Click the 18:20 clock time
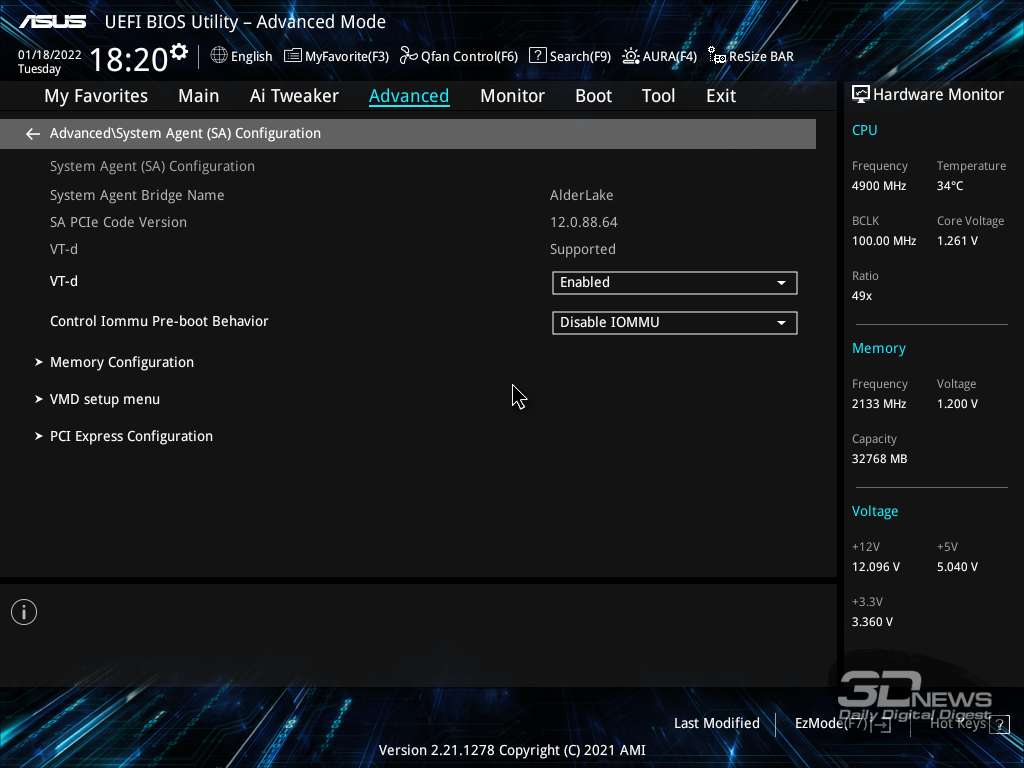Viewport: 1024px width, 768px height. 129,59
